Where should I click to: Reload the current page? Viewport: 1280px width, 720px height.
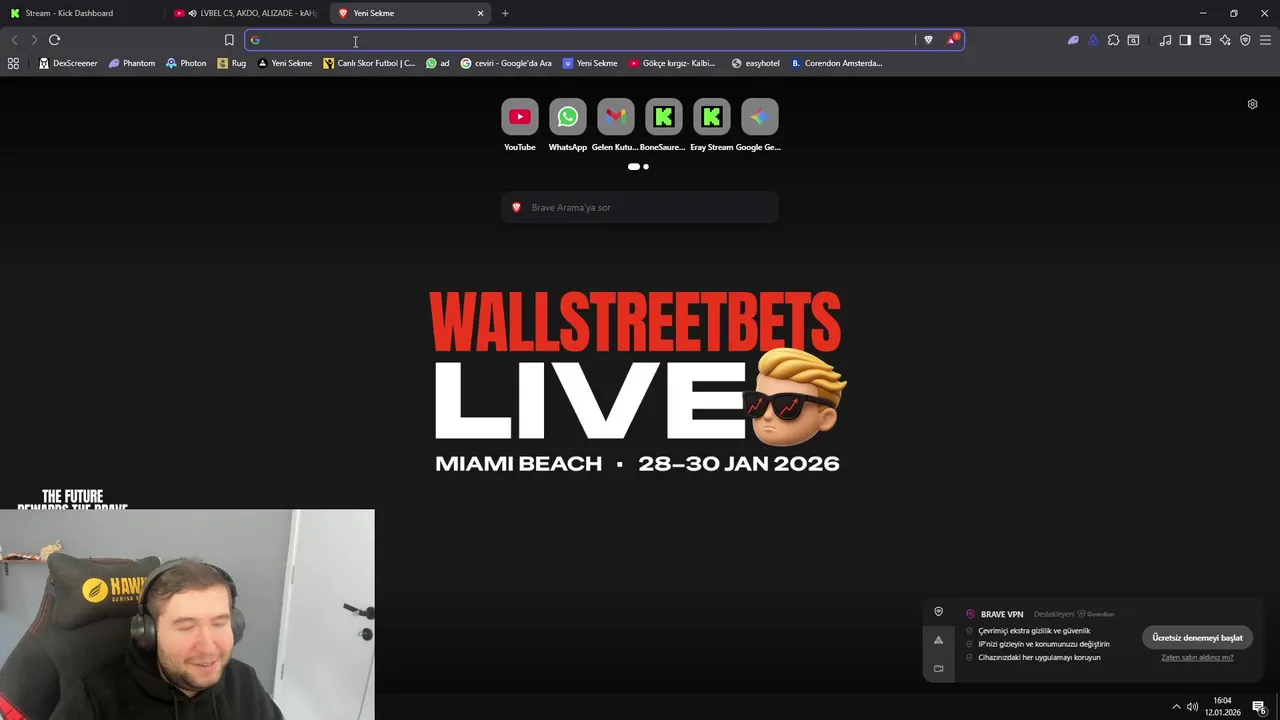[54, 40]
